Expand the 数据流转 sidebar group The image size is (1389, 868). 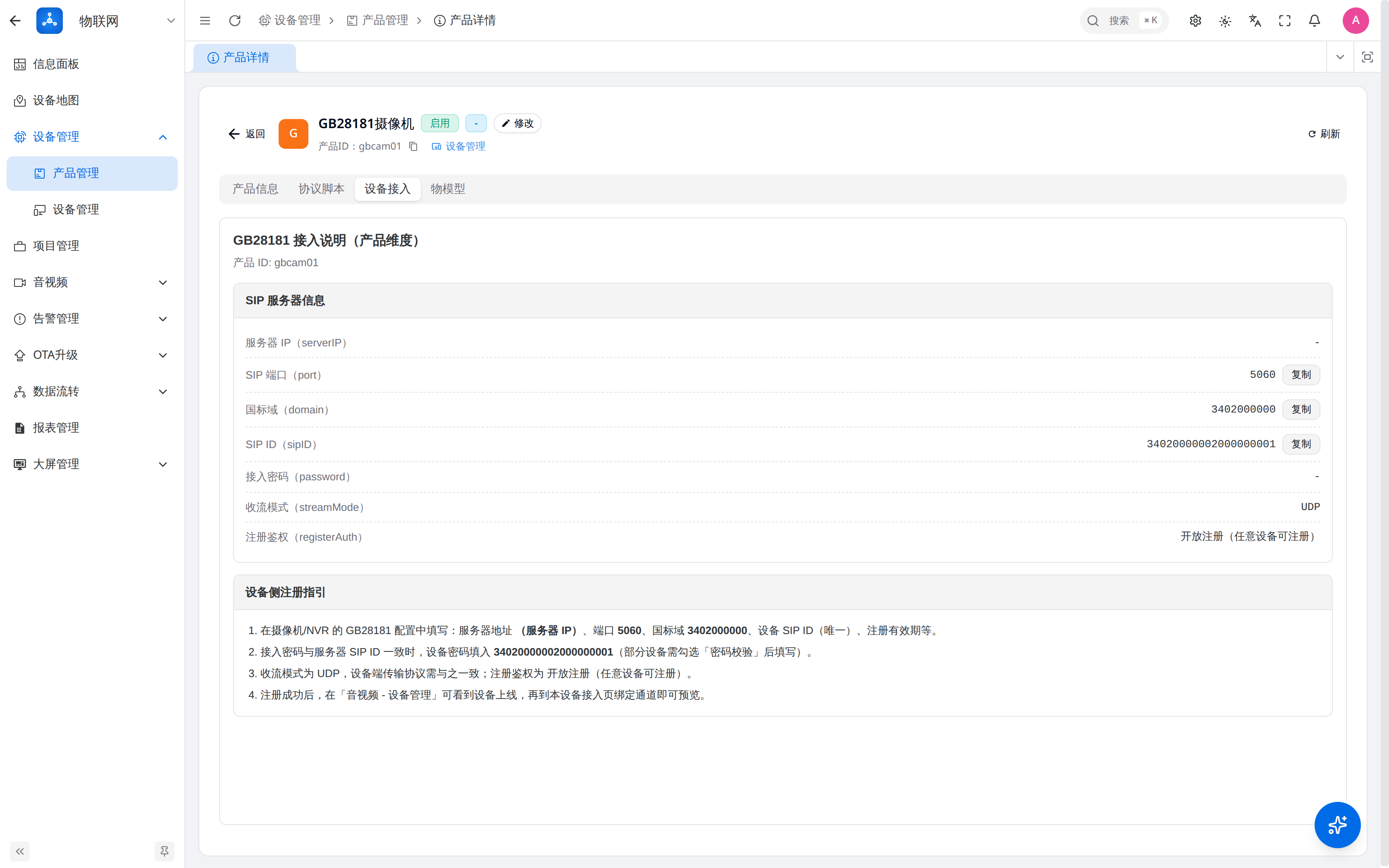pos(92,391)
